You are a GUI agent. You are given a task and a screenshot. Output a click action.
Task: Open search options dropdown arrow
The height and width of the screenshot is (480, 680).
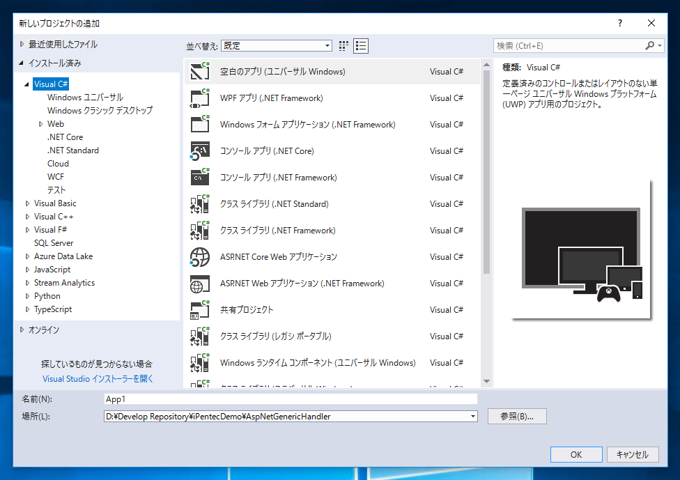tap(660, 46)
